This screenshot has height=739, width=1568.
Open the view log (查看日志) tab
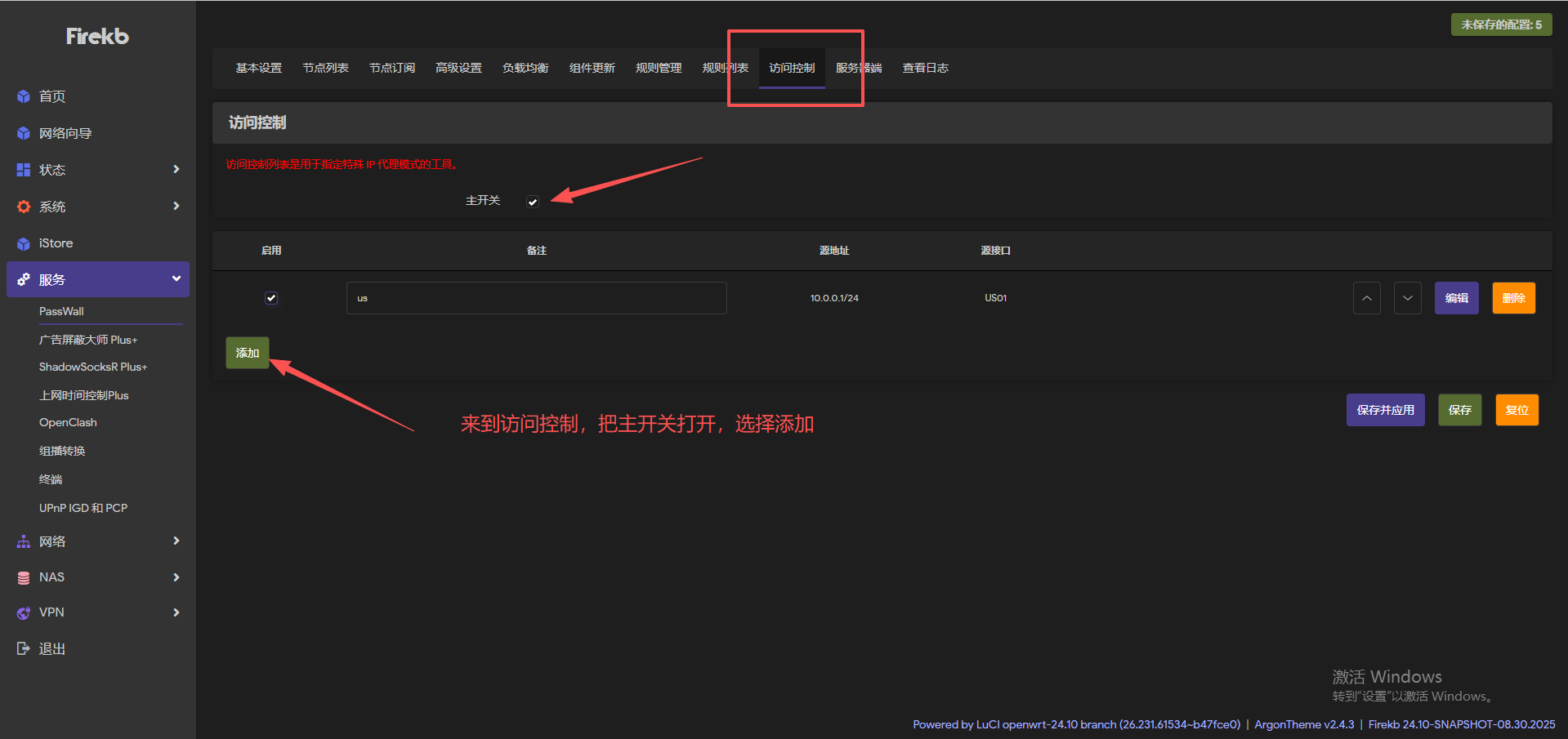click(925, 68)
